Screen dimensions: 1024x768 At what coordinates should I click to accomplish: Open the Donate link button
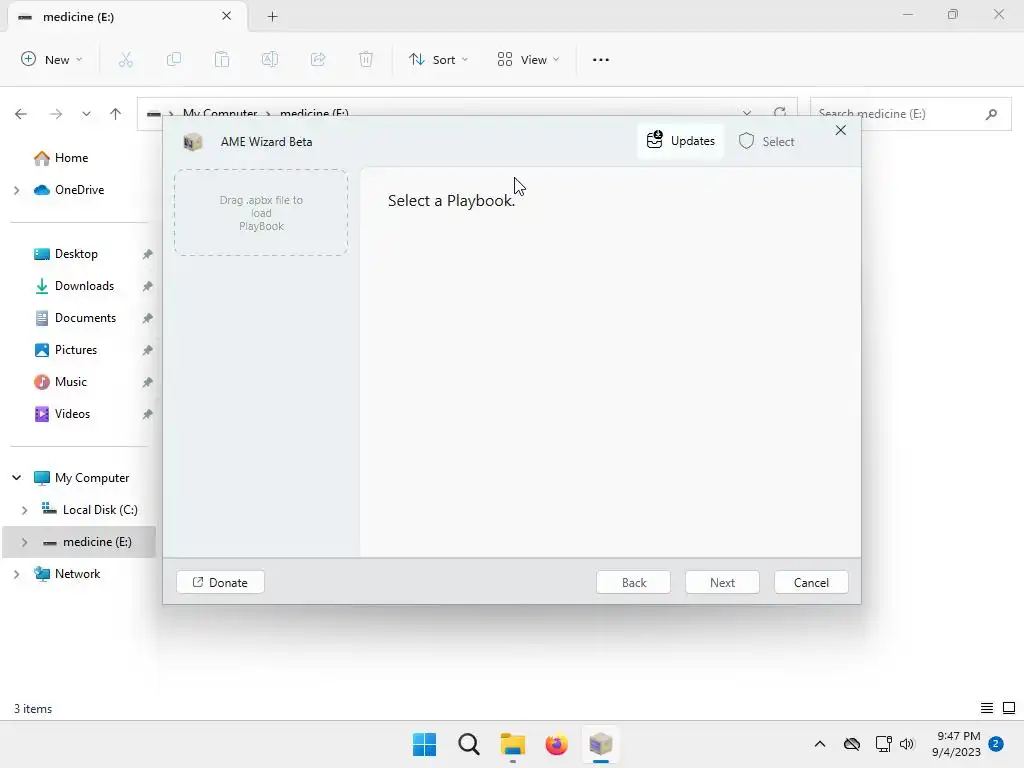pos(221,583)
